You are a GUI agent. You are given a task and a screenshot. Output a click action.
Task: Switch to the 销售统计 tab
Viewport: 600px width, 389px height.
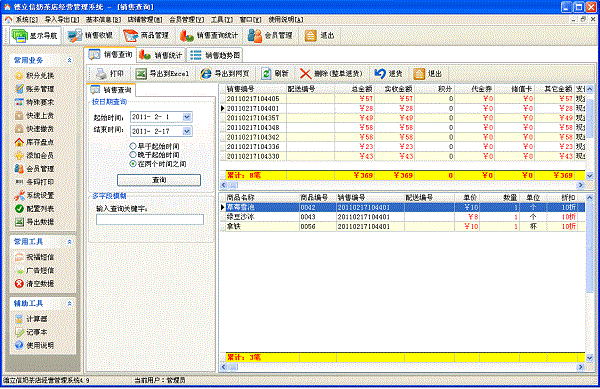(x=161, y=55)
